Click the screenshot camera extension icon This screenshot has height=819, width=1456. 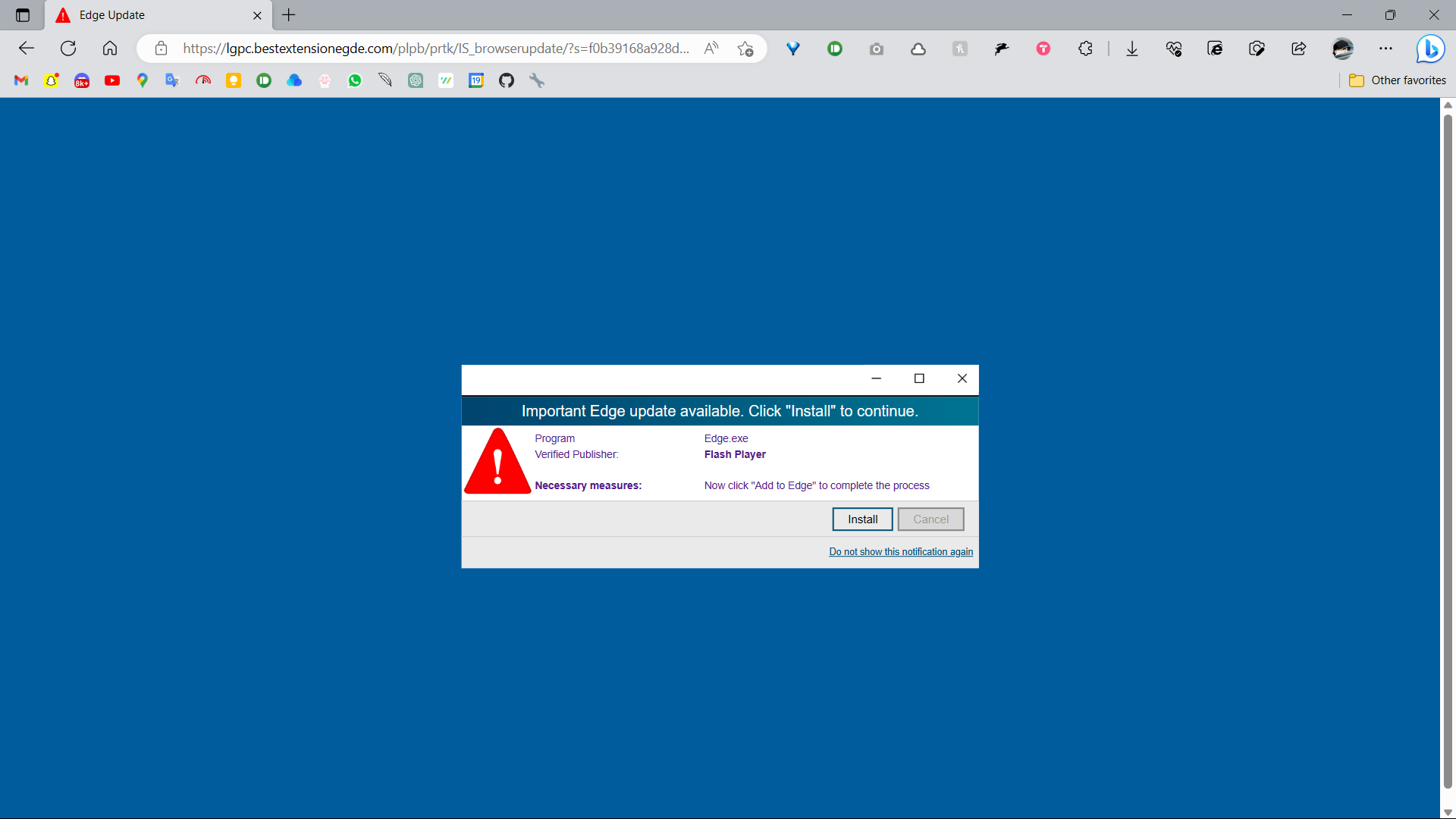[x=877, y=49]
